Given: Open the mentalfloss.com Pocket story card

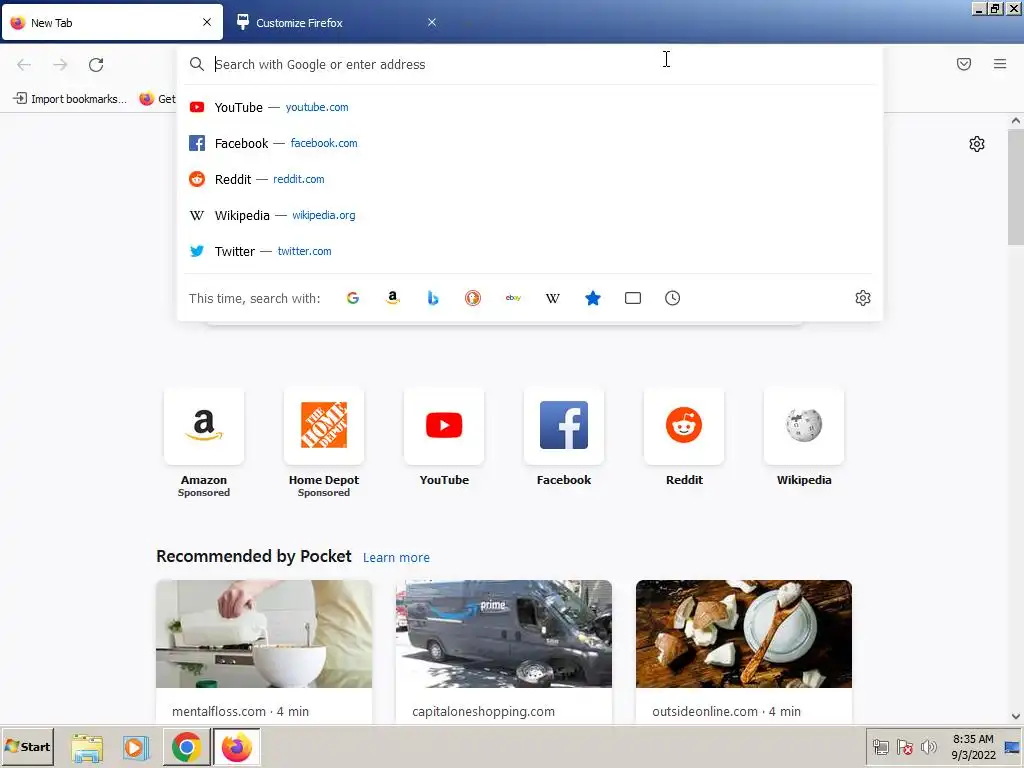Looking at the screenshot, I should (264, 651).
